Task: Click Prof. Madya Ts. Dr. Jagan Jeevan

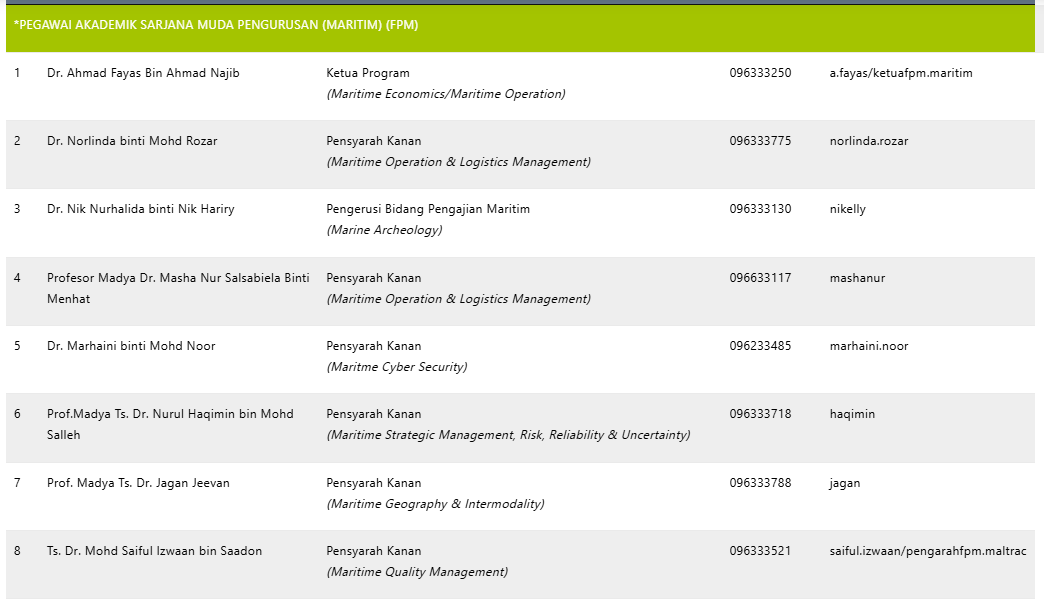Action: tap(138, 483)
